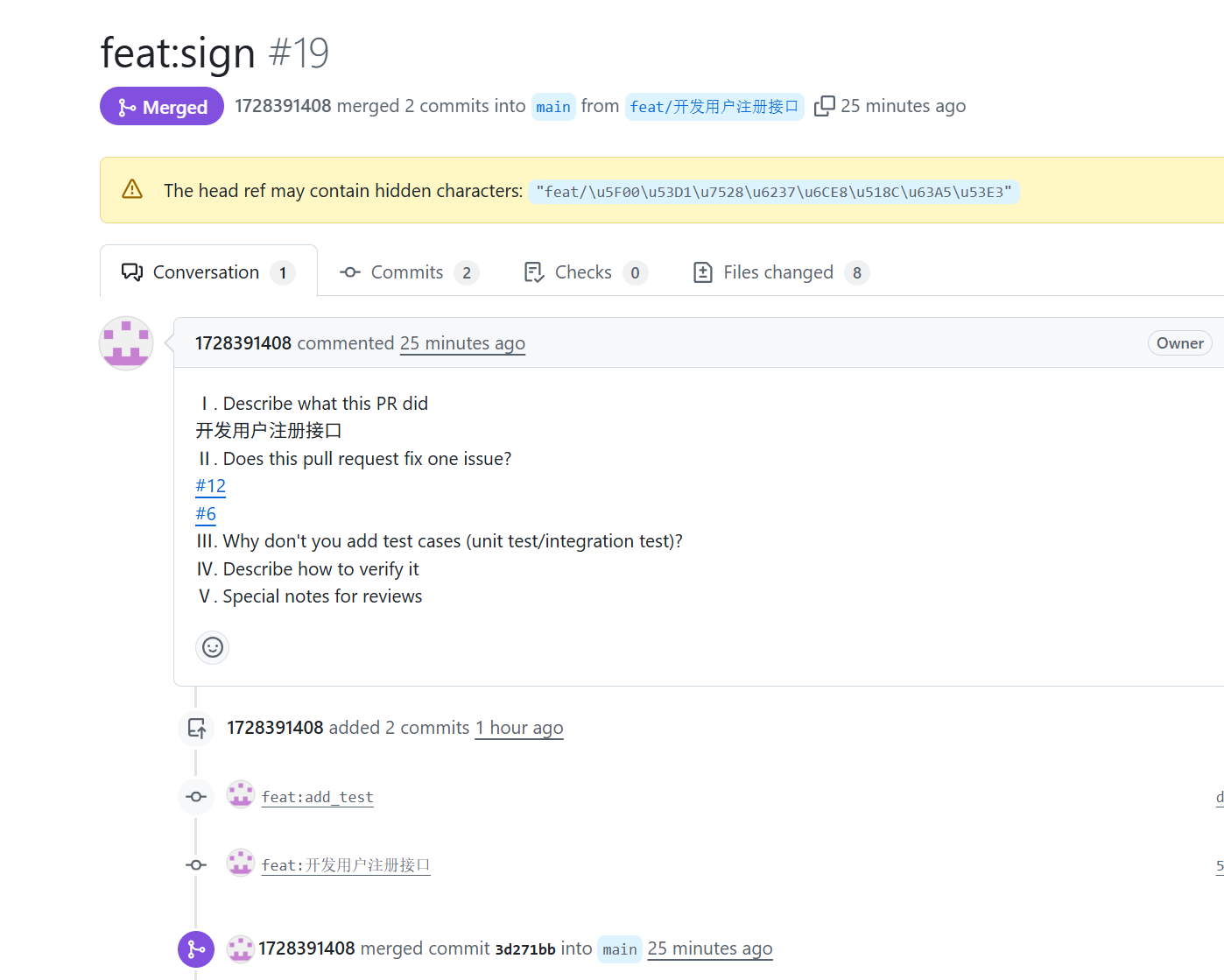Open the feat:开发用户注册接口 commit
1224x980 pixels.
[346, 865]
